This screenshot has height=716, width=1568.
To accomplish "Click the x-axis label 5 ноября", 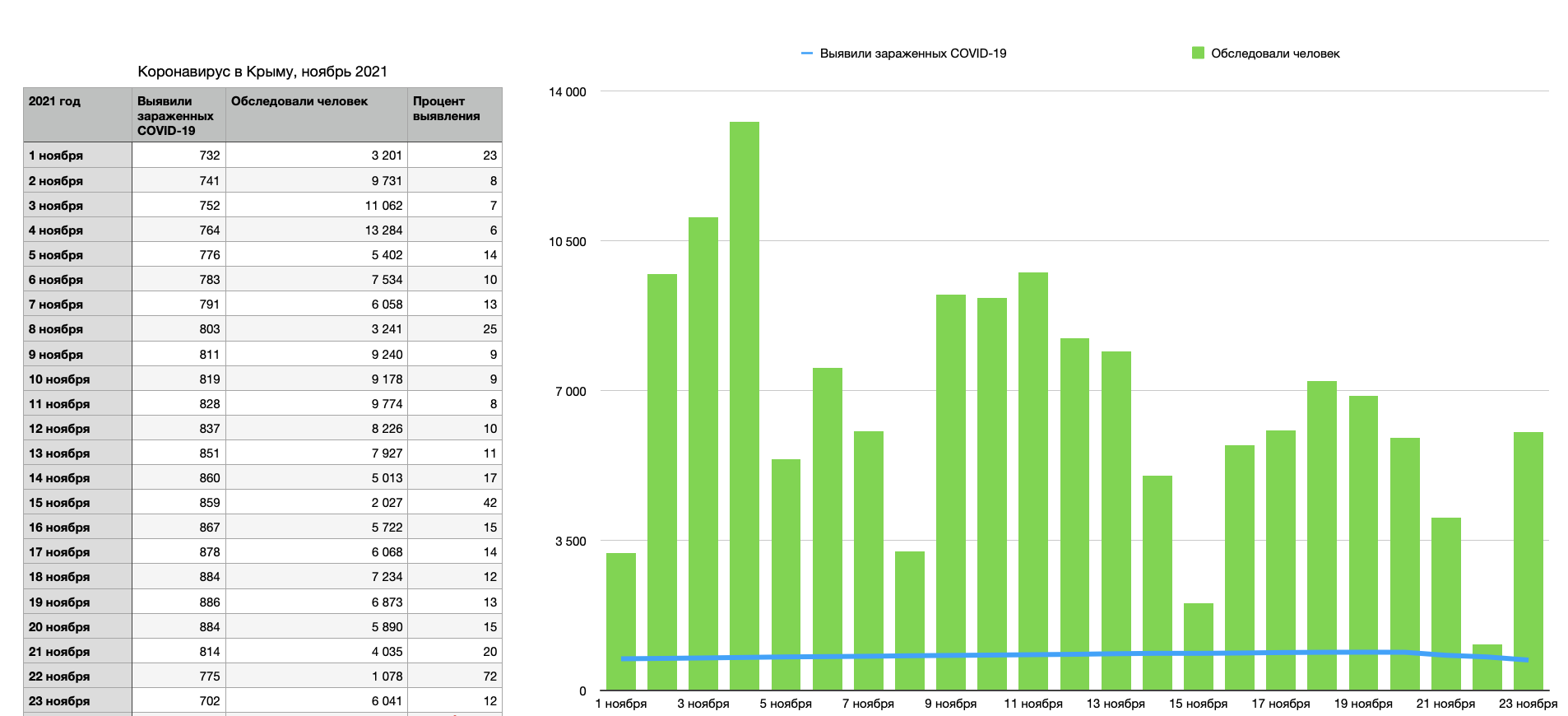I will click(786, 704).
